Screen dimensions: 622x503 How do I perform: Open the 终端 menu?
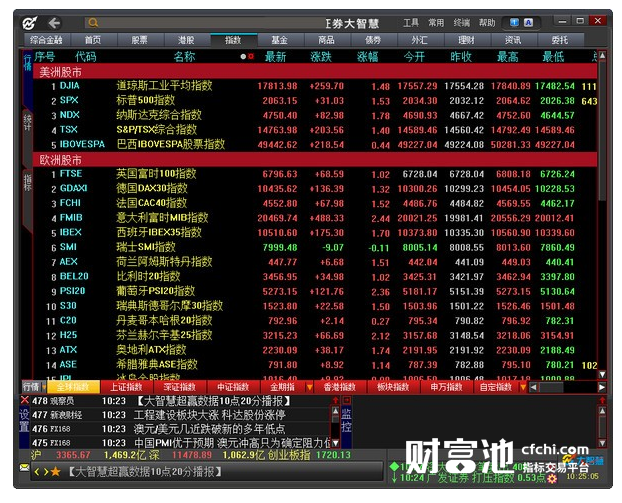(x=461, y=23)
